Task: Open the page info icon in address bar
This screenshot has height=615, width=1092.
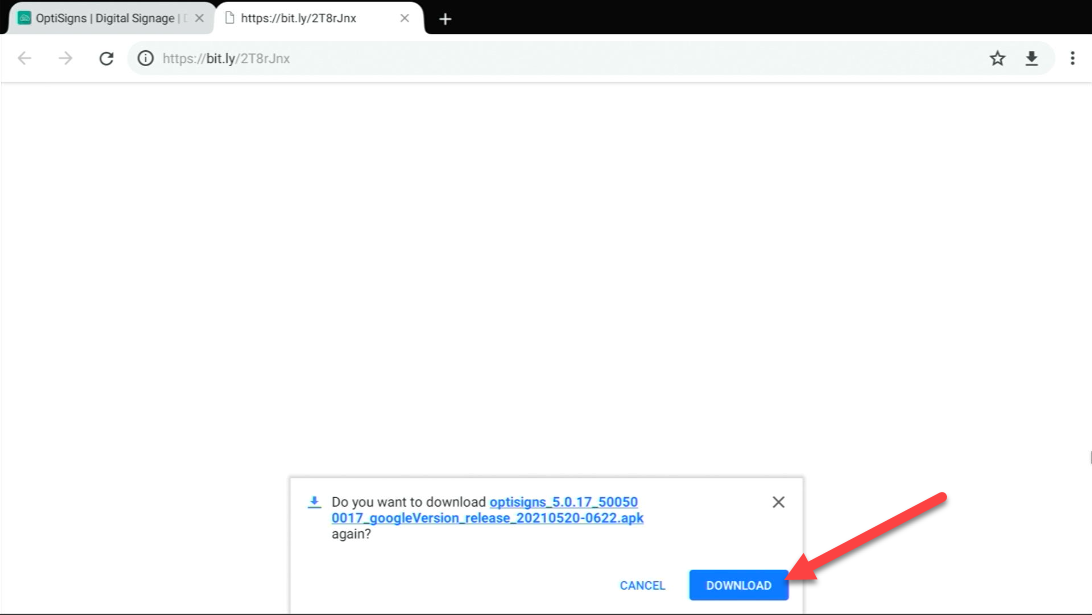Action: point(145,58)
